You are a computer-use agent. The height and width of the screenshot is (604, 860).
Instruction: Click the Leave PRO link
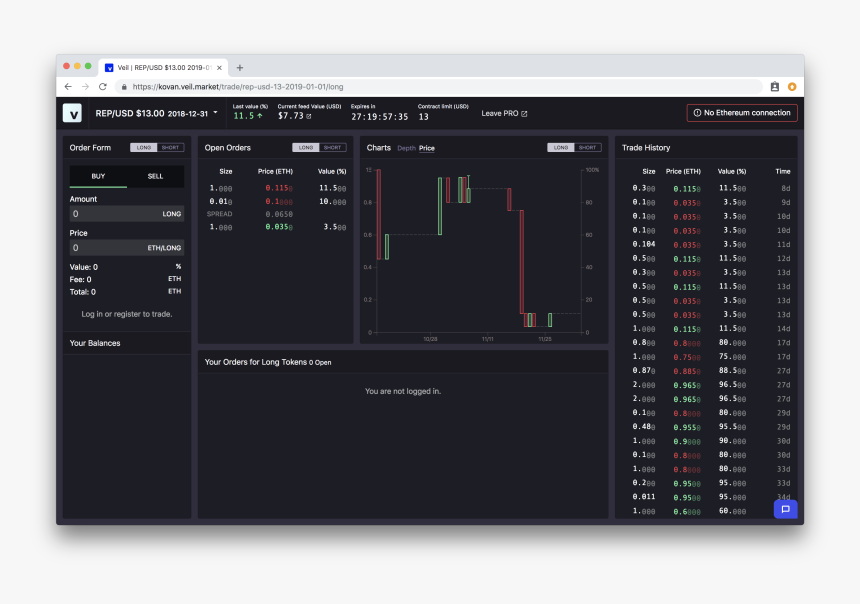point(504,114)
